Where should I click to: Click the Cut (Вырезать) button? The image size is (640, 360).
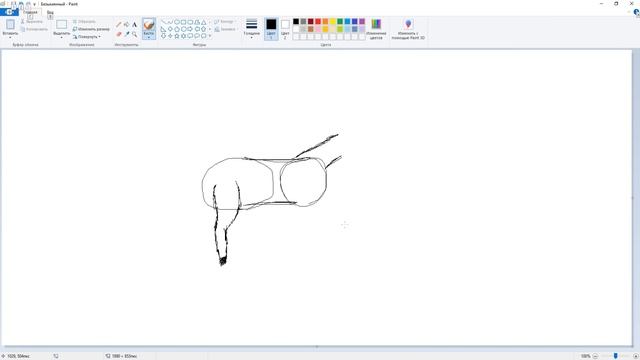pos(32,21)
